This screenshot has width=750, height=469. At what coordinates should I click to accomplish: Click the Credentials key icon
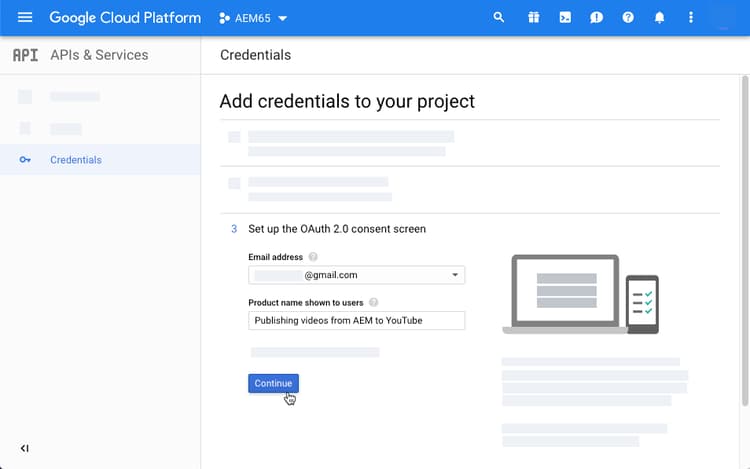[25, 160]
